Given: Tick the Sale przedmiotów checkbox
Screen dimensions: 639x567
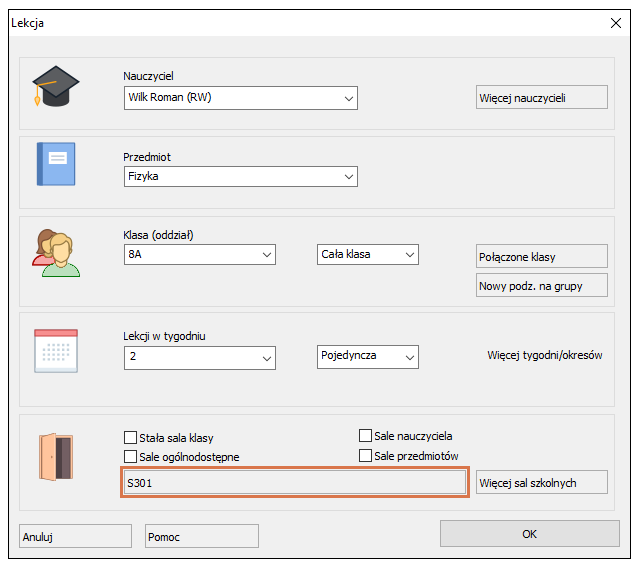Looking at the screenshot, I should pos(366,456).
